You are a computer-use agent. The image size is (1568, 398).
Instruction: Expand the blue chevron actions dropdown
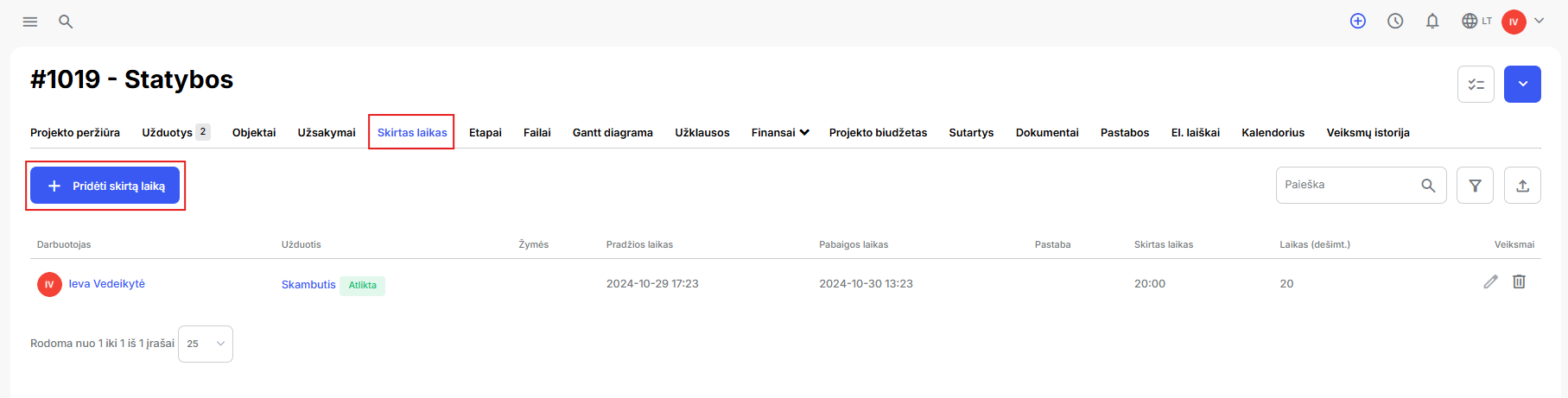1522,85
